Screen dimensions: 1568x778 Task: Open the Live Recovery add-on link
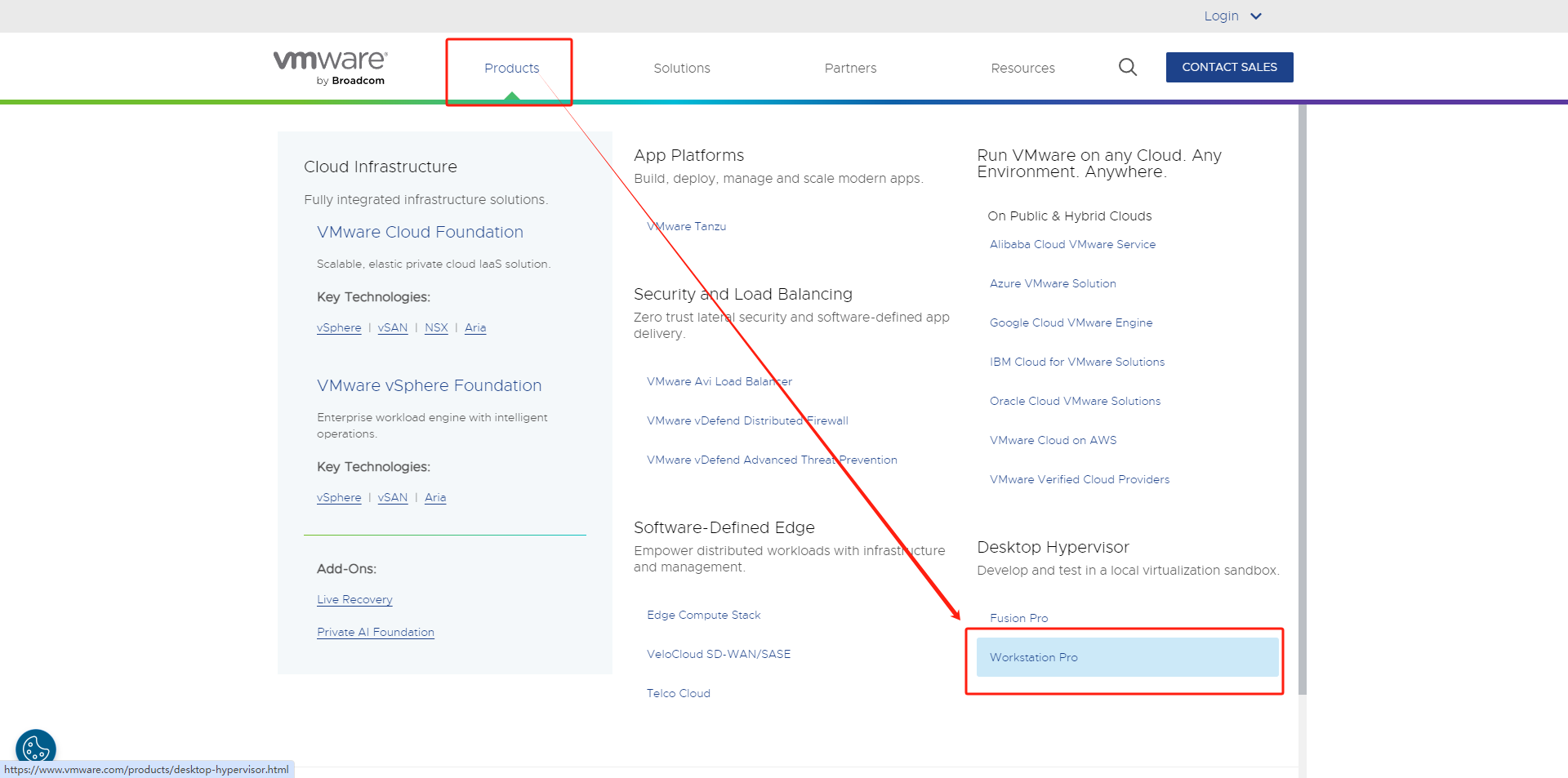354,599
